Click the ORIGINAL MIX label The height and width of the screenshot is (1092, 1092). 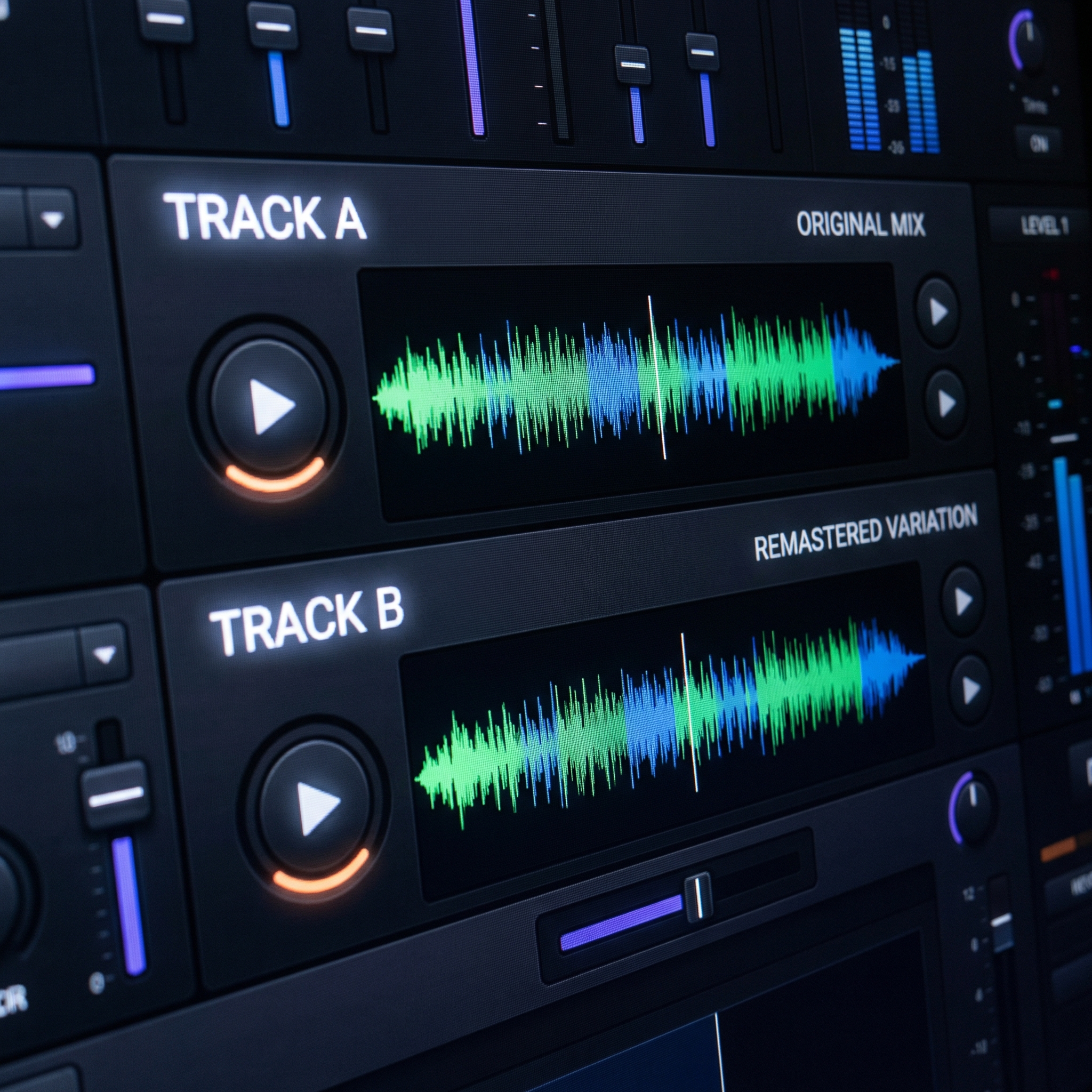click(x=860, y=224)
